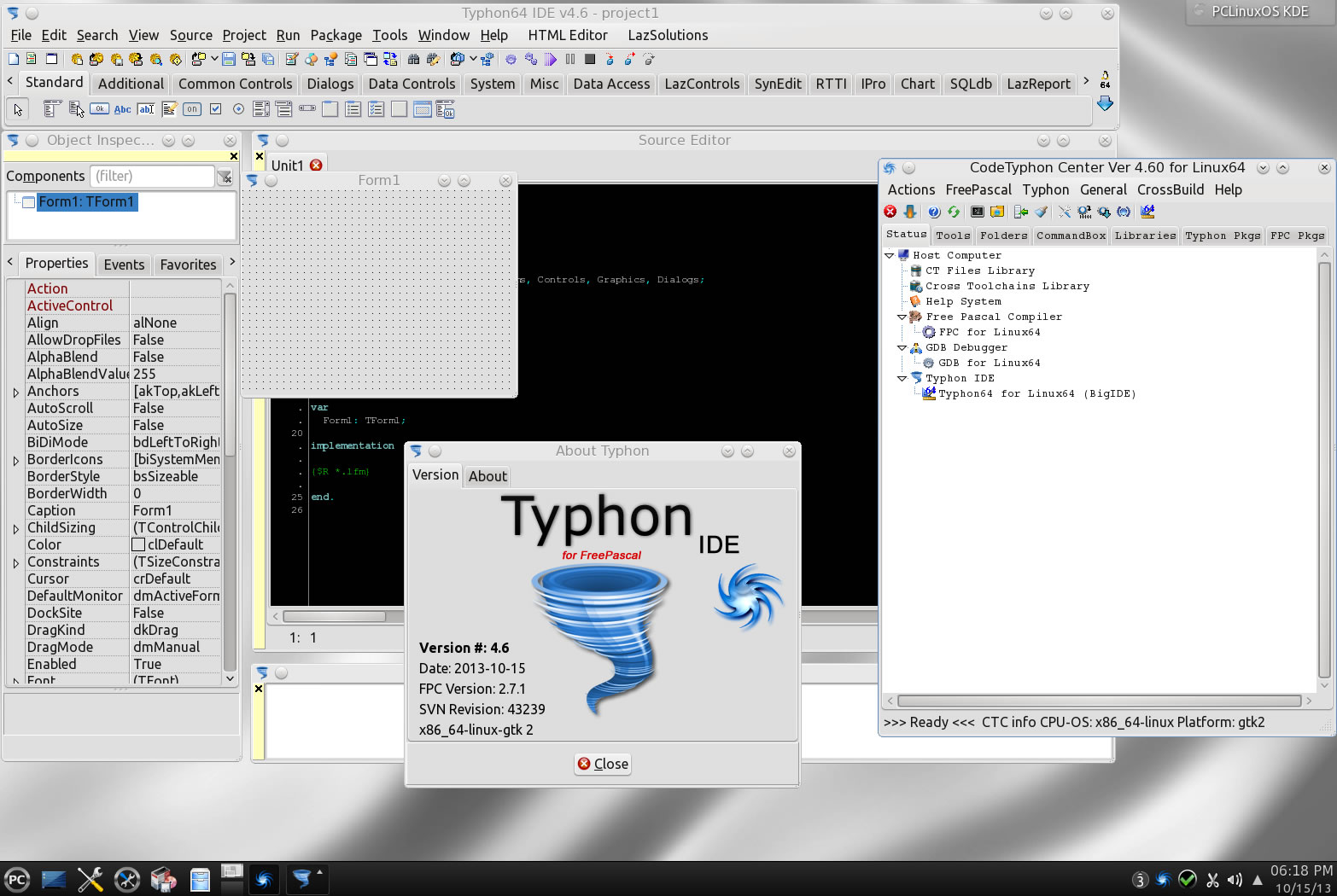Click terminal console icon in CodeTyphon Center
The image size is (1337, 896).
[x=978, y=212]
